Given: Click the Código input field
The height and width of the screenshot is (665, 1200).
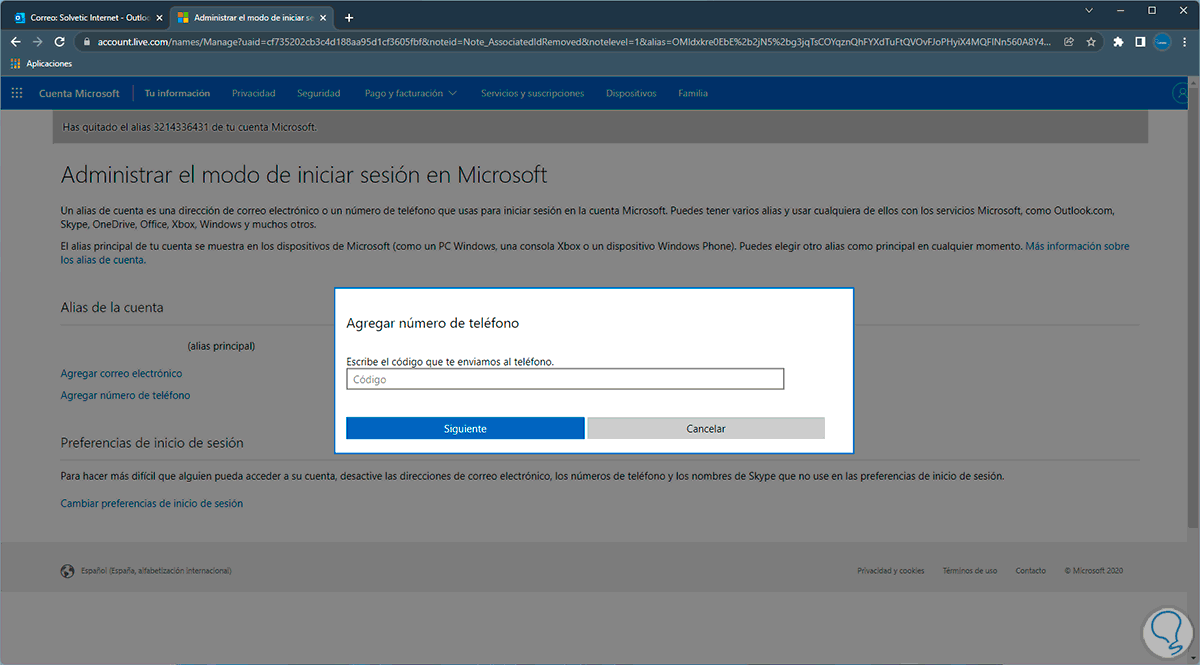Looking at the screenshot, I should [x=565, y=379].
